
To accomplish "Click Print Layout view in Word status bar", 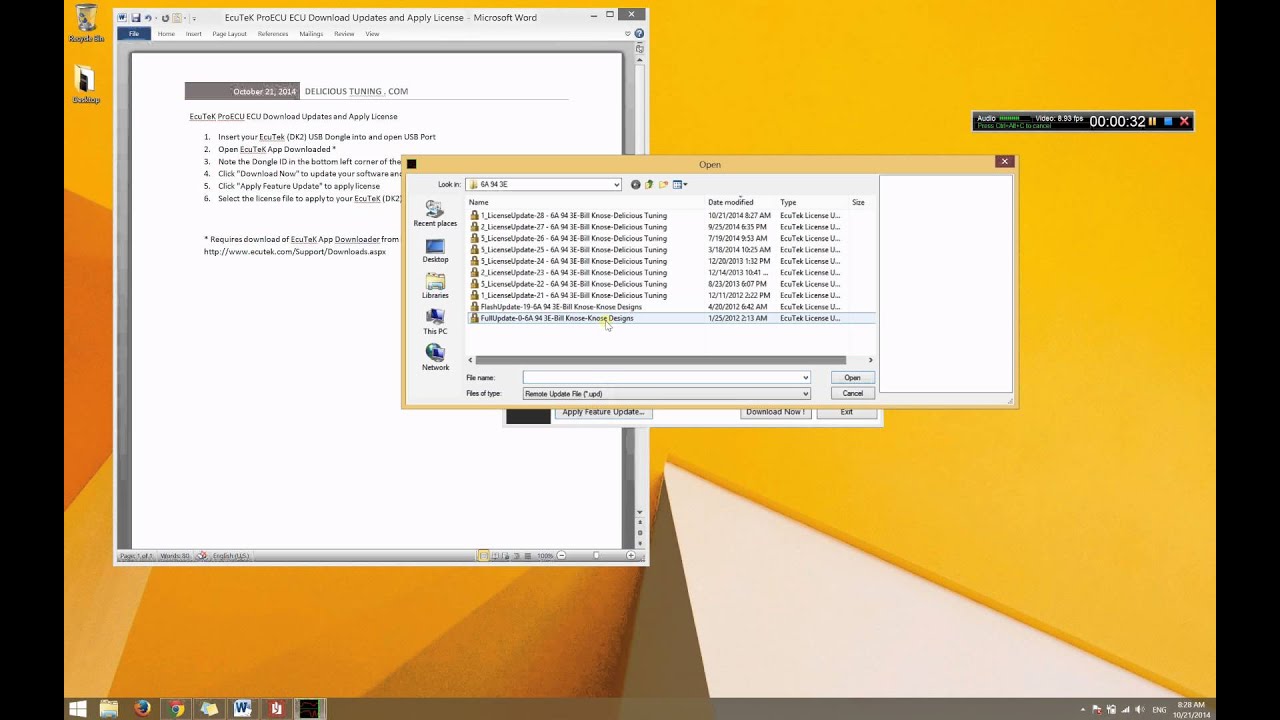I will point(483,555).
